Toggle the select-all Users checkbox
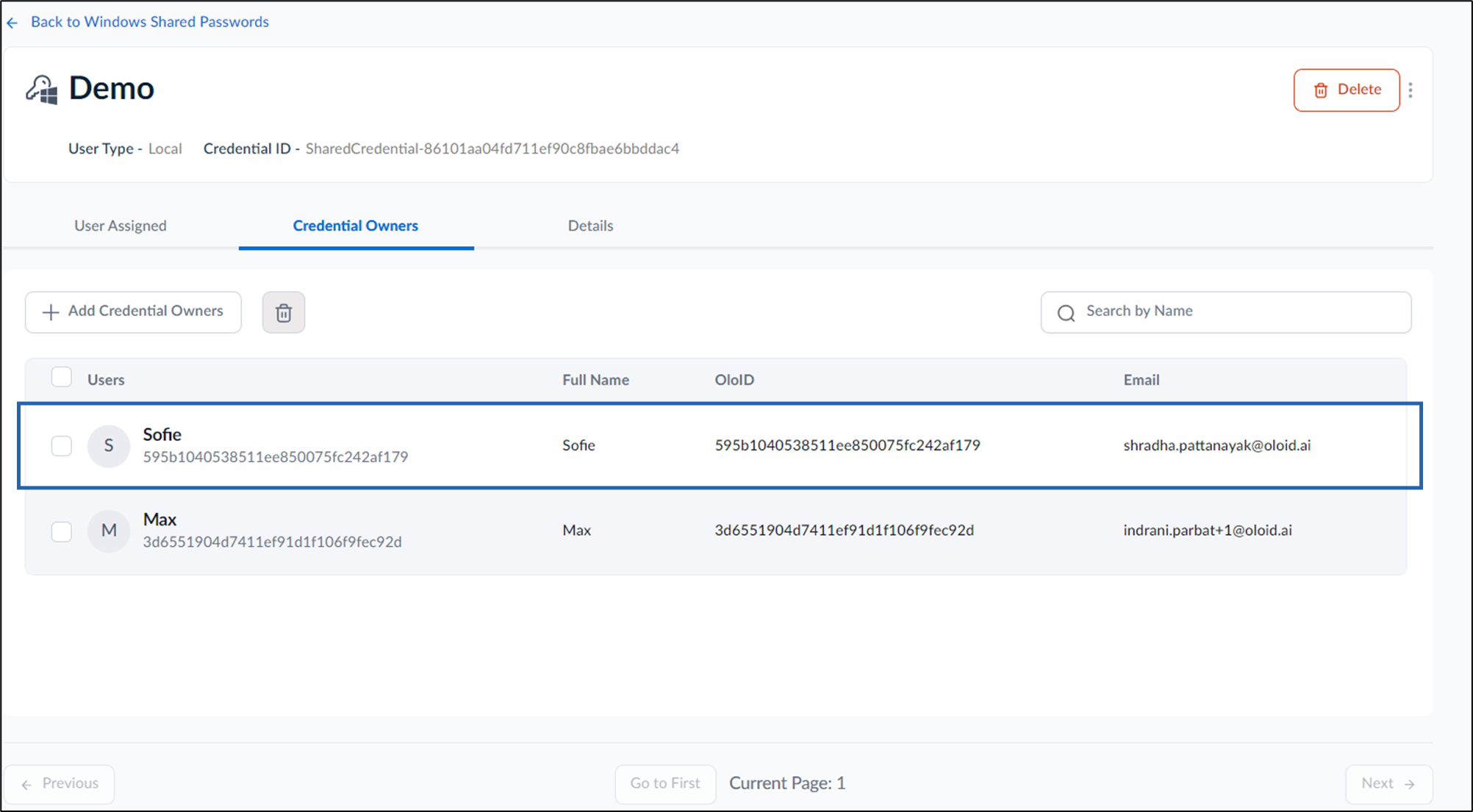The height and width of the screenshot is (812, 1473). click(62, 378)
